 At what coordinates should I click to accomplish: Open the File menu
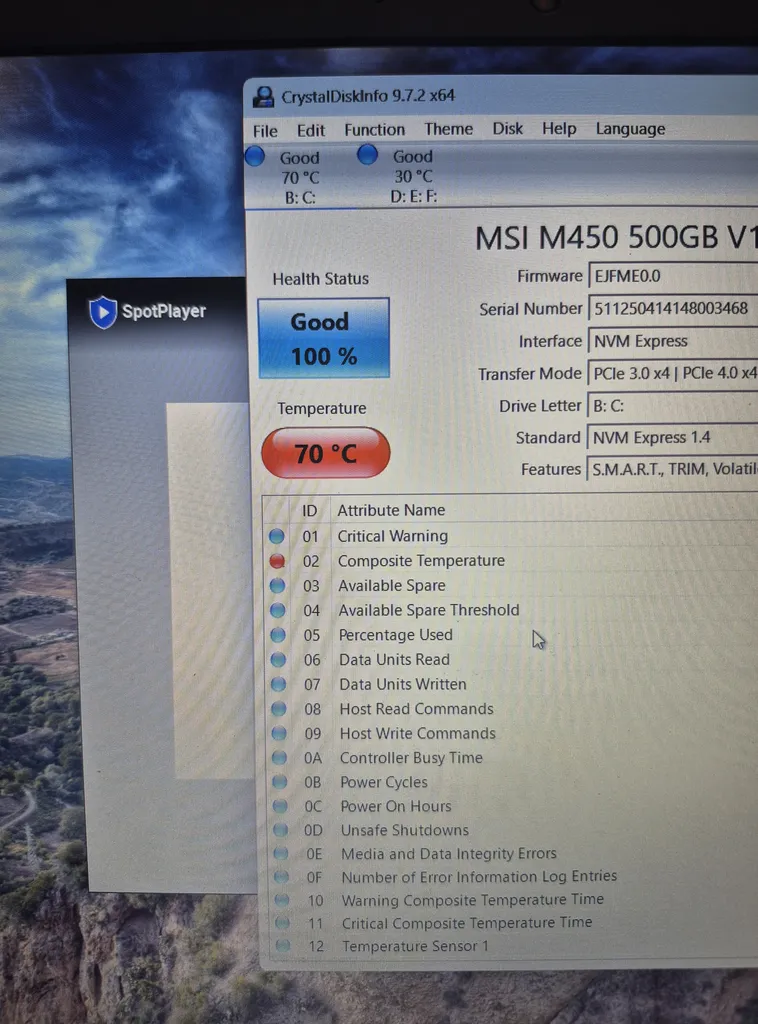[x=265, y=130]
